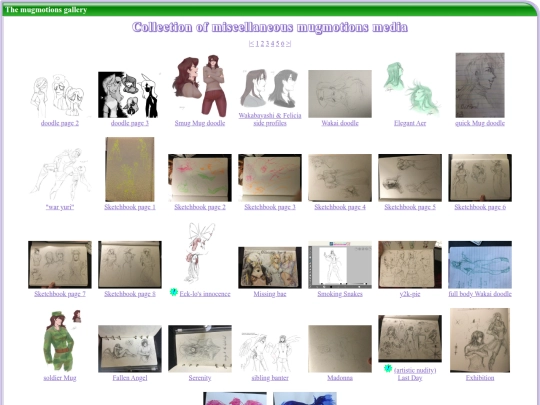Open the Fallen Angel link
540x405 pixels.
(130, 378)
